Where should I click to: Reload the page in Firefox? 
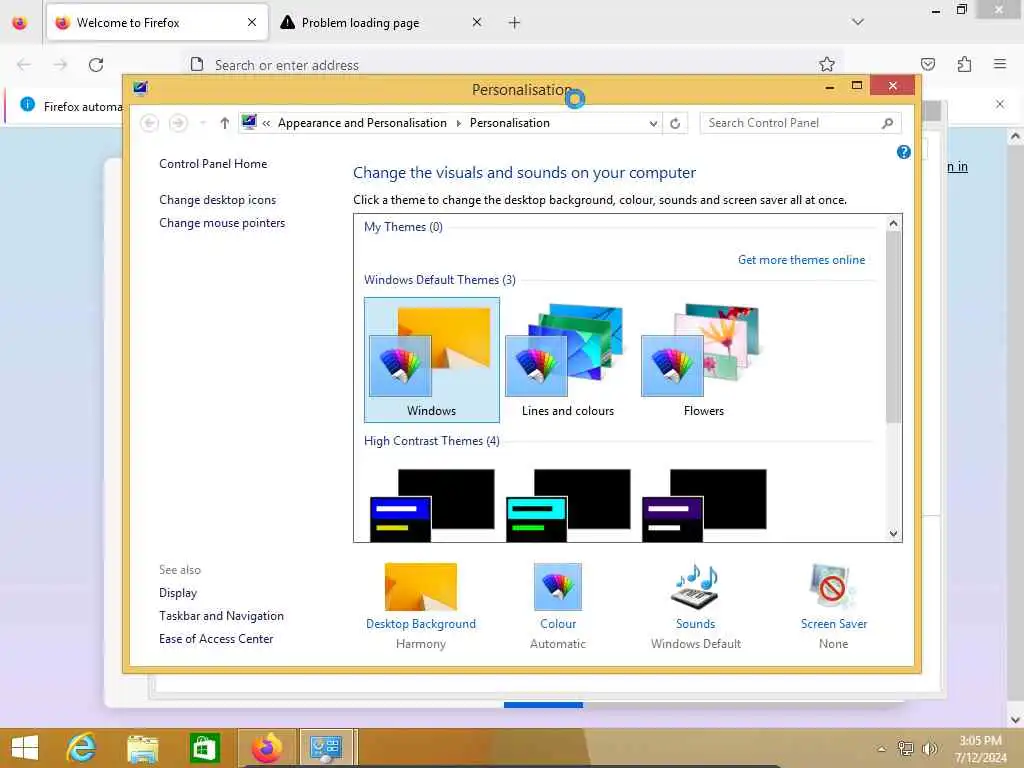pos(96,65)
